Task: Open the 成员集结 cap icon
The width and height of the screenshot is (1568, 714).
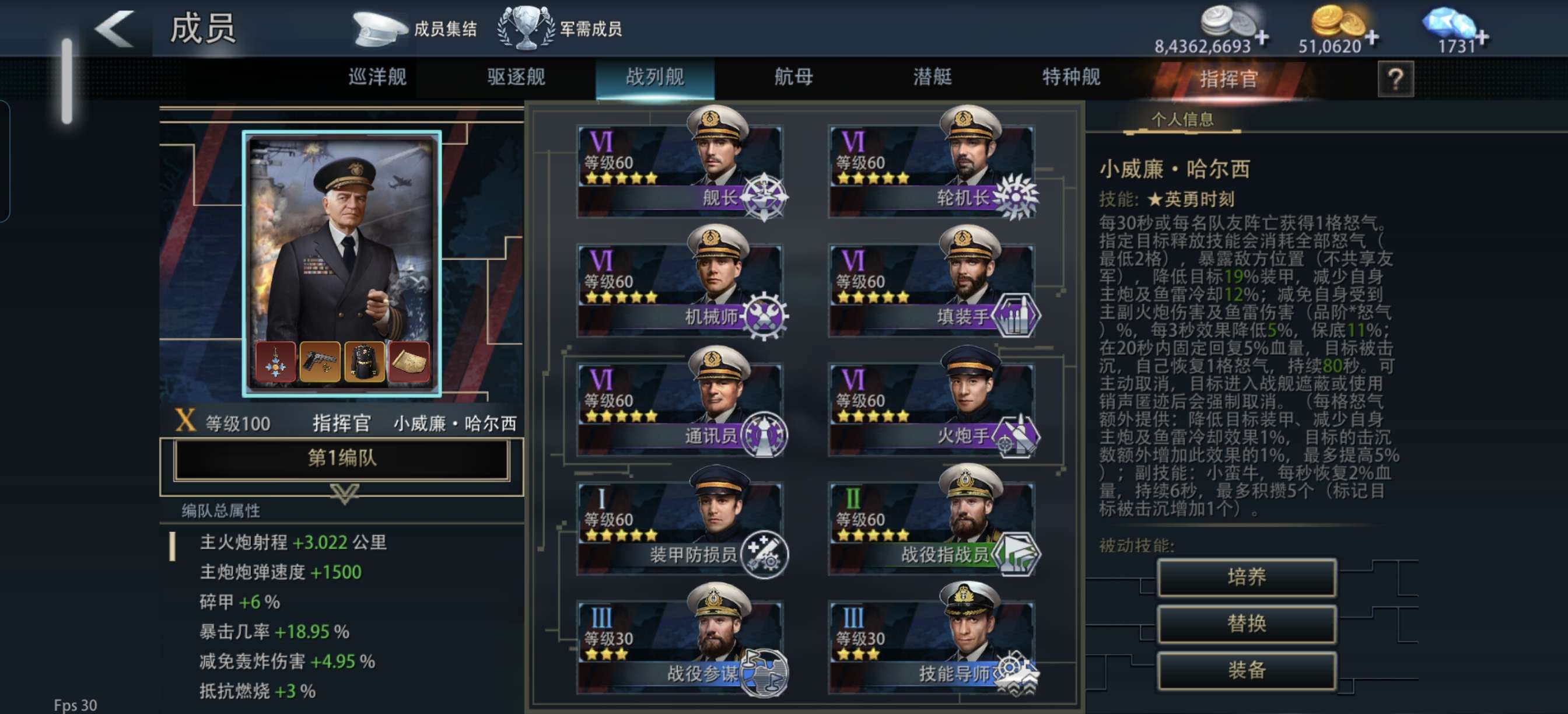Action: click(x=379, y=29)
